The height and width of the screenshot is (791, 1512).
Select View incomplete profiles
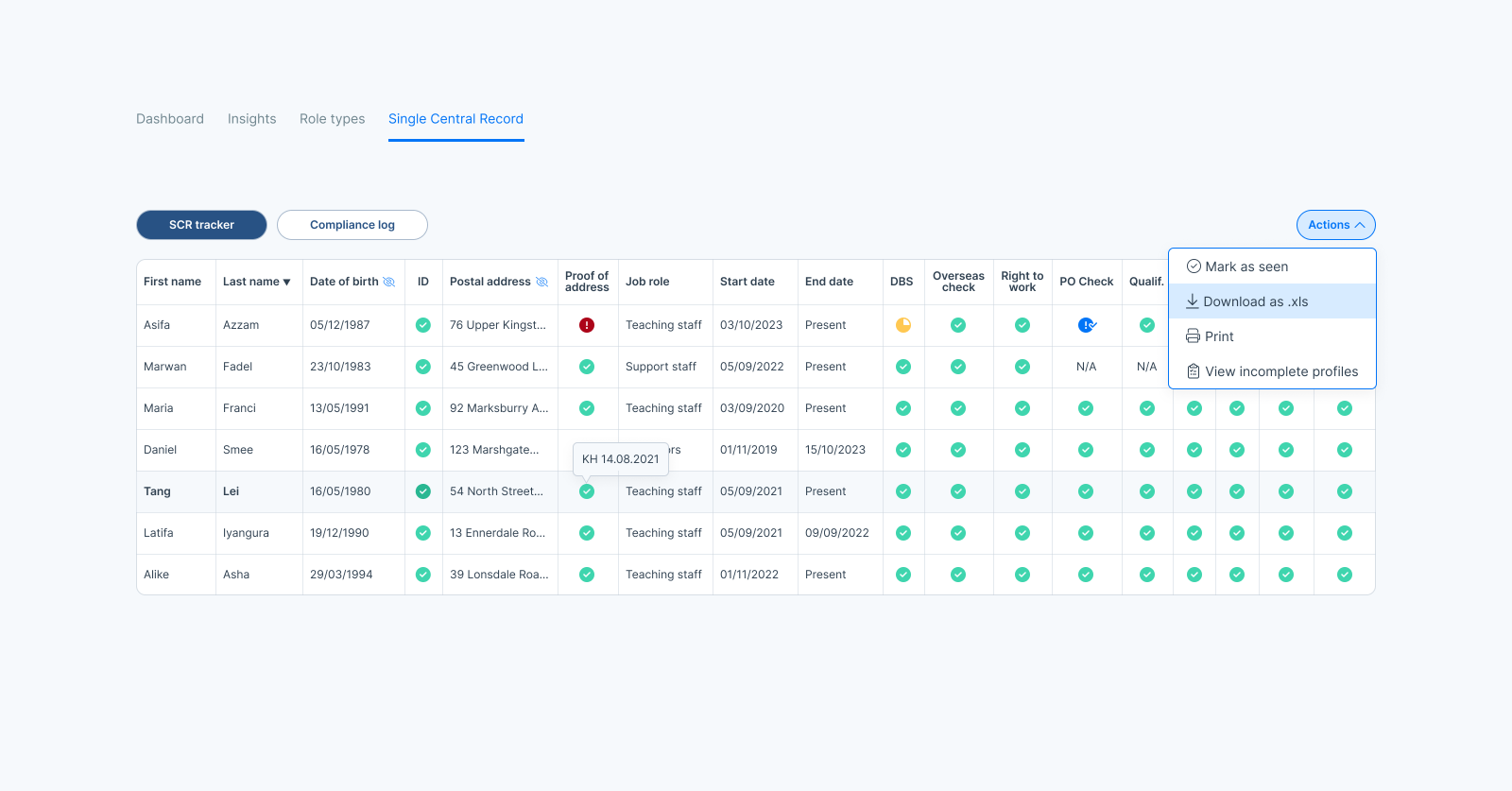tap(1272, 371)
